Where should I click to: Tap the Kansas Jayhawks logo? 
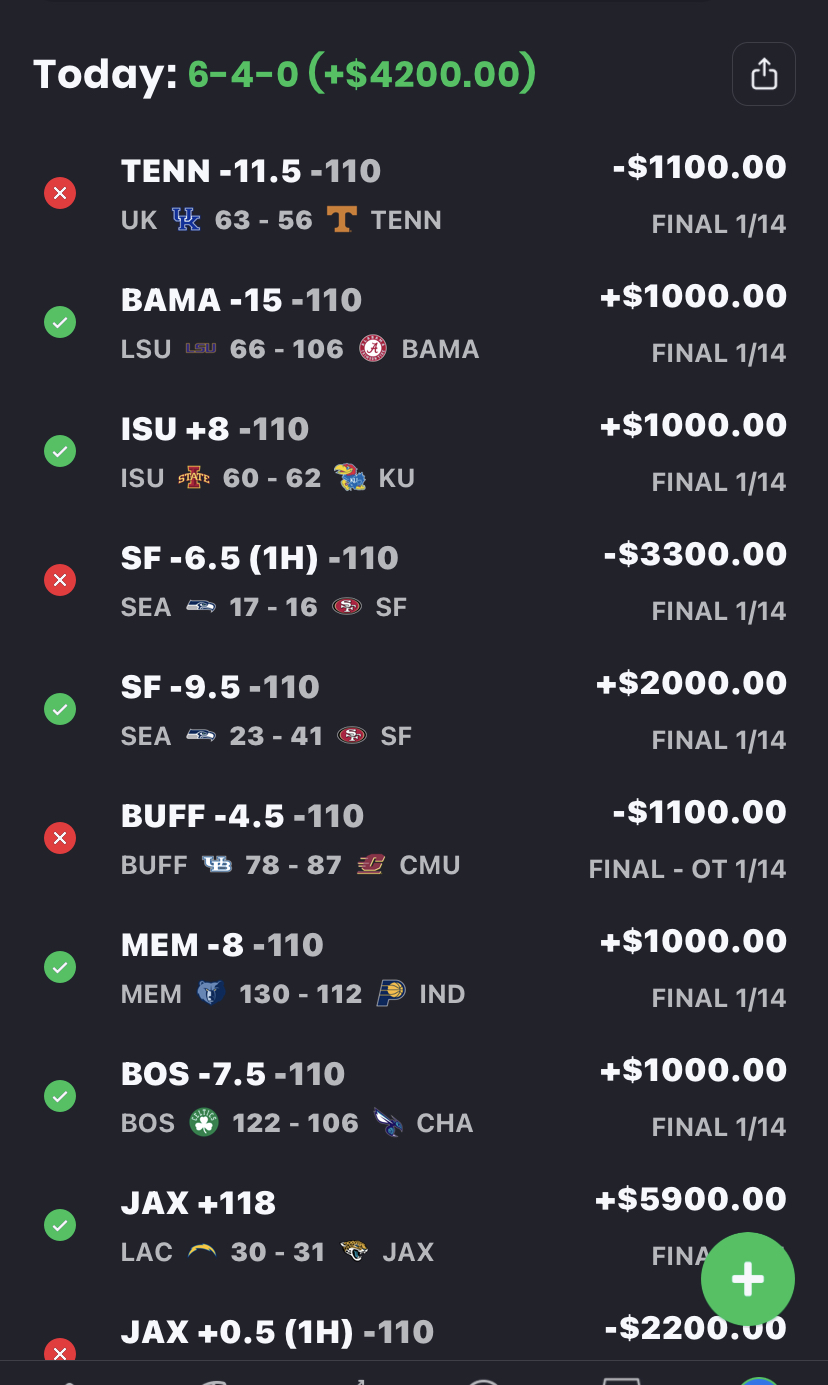click(350, 478)
